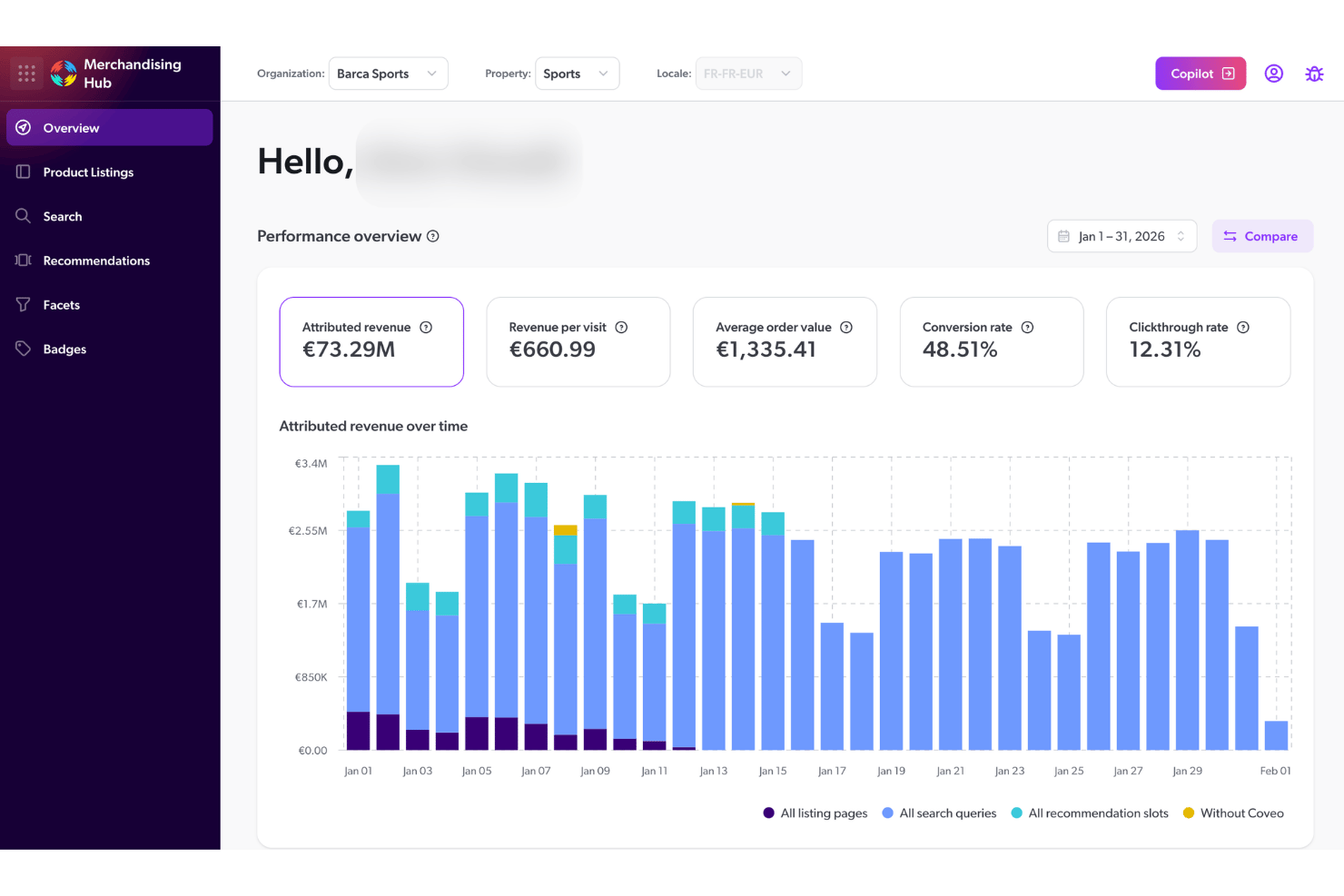Image resolution: width=1344 pixels, height=896 pixels.
Task: Open the app launcher grid icon
Action: [26, 74]
